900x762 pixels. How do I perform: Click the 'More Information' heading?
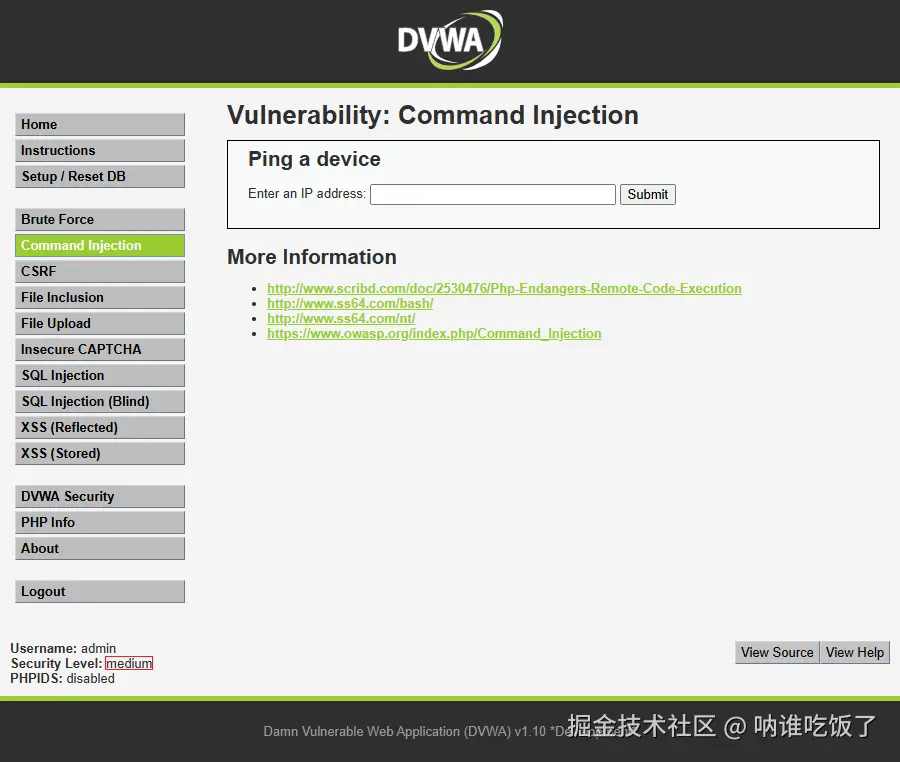(x=312, y=257)
